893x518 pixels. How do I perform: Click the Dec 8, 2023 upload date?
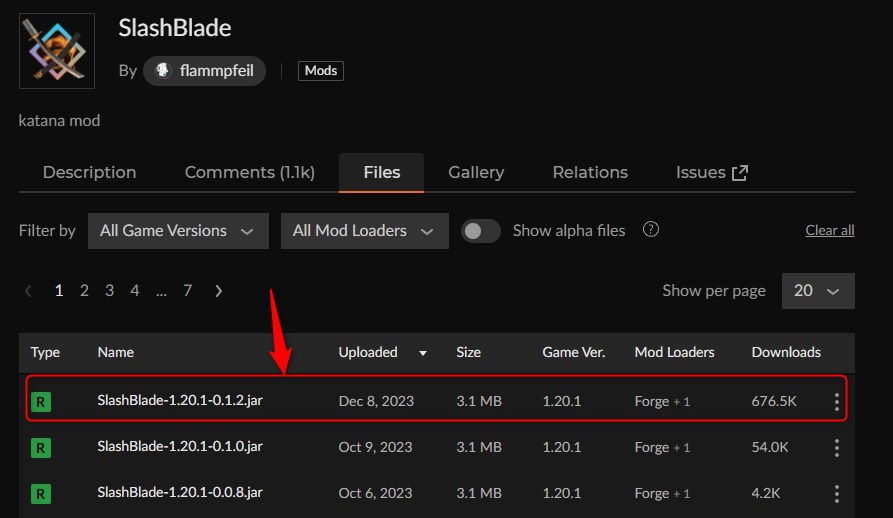[x=376, y=401]
